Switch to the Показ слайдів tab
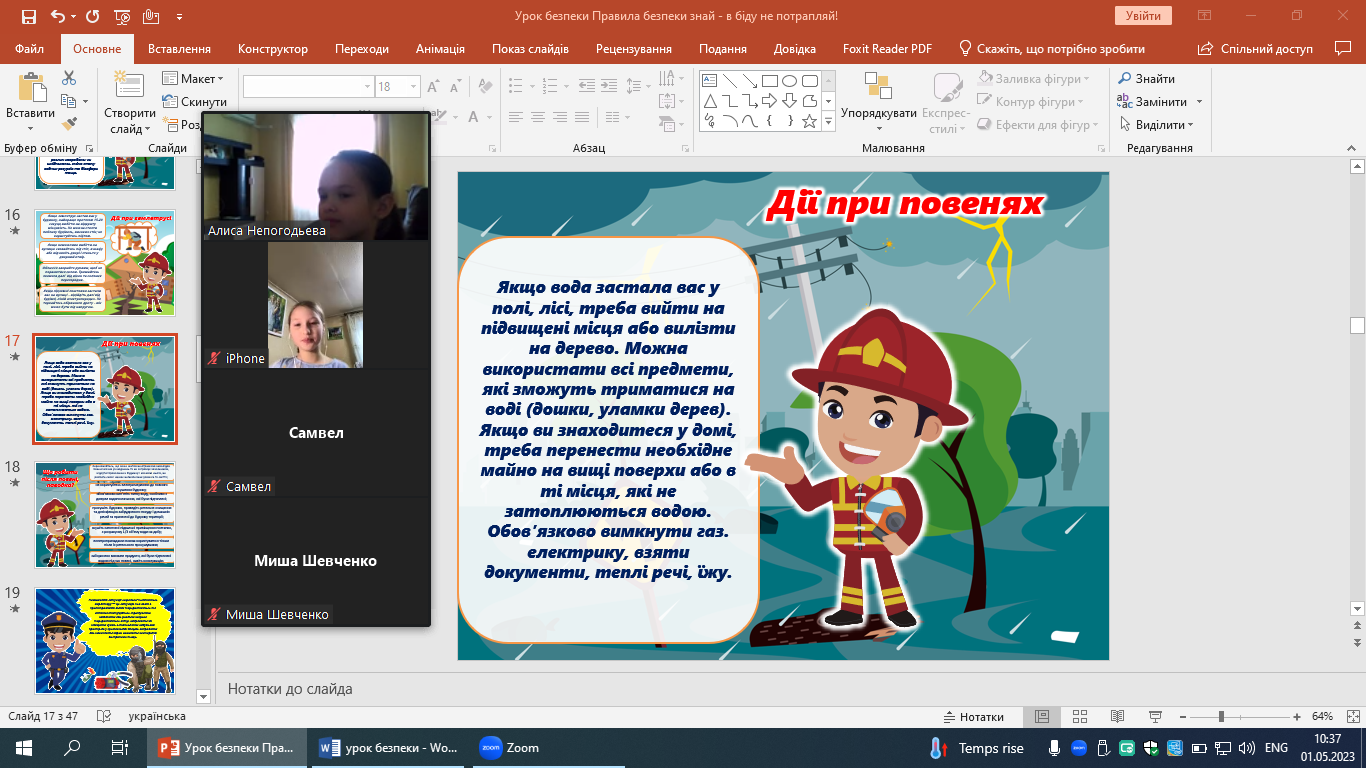This screenshot has width=1366, height=768. tap(530, 49)
